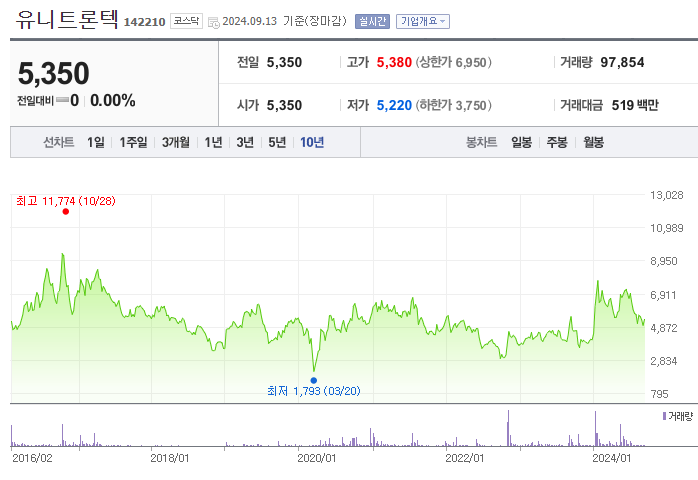
Task: Click the company name 유니트론텍
Action: coord(67,19)
